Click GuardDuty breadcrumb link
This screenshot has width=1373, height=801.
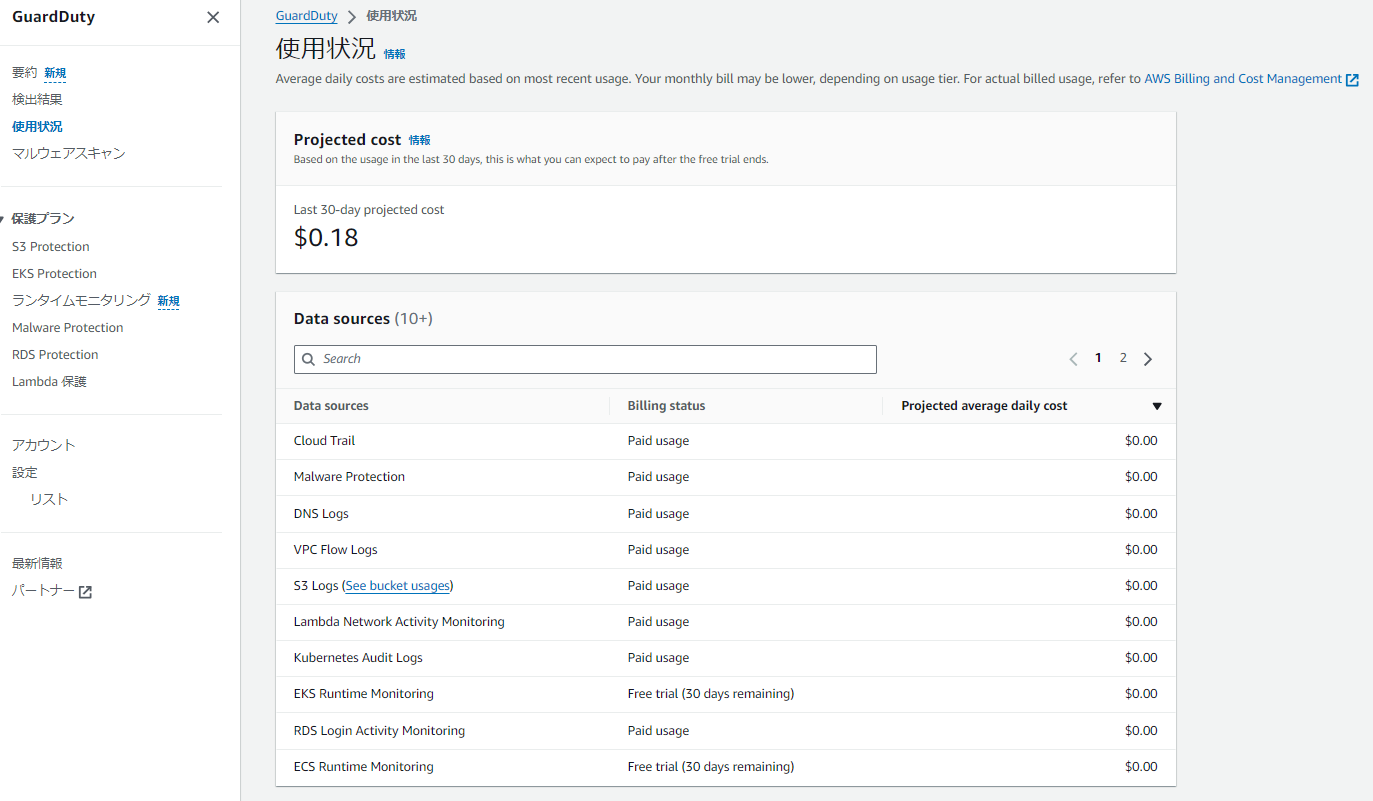(307, 16)
